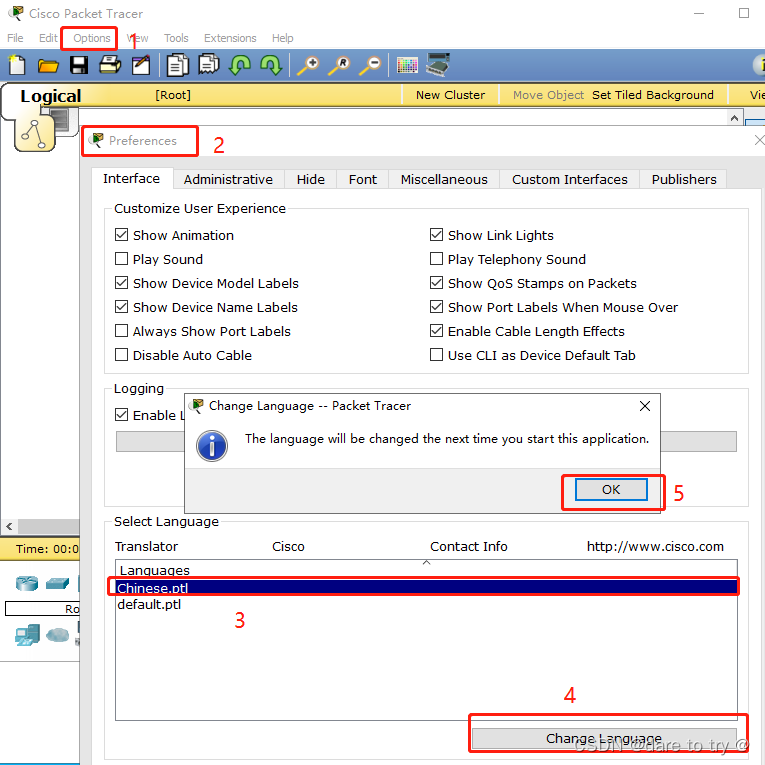Select the End Devices category icon
Viewport: 765px width, 765px height.
27,635
